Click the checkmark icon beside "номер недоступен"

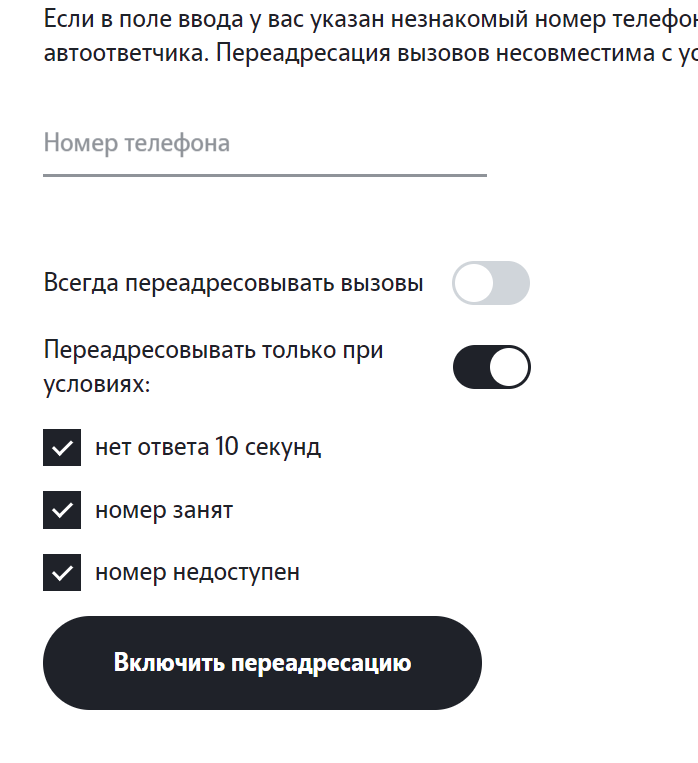click(62, 572)
